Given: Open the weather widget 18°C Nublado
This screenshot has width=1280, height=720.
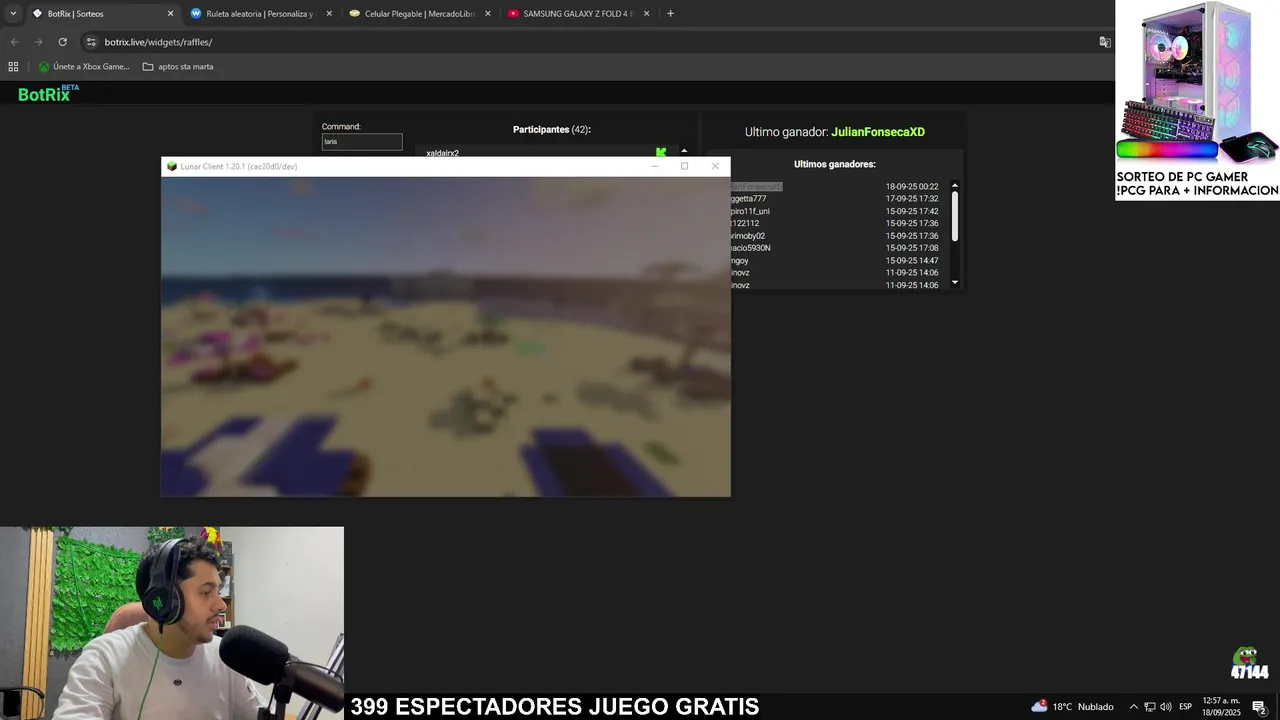Looking at the screenshot, I should tap(1072, 706).
